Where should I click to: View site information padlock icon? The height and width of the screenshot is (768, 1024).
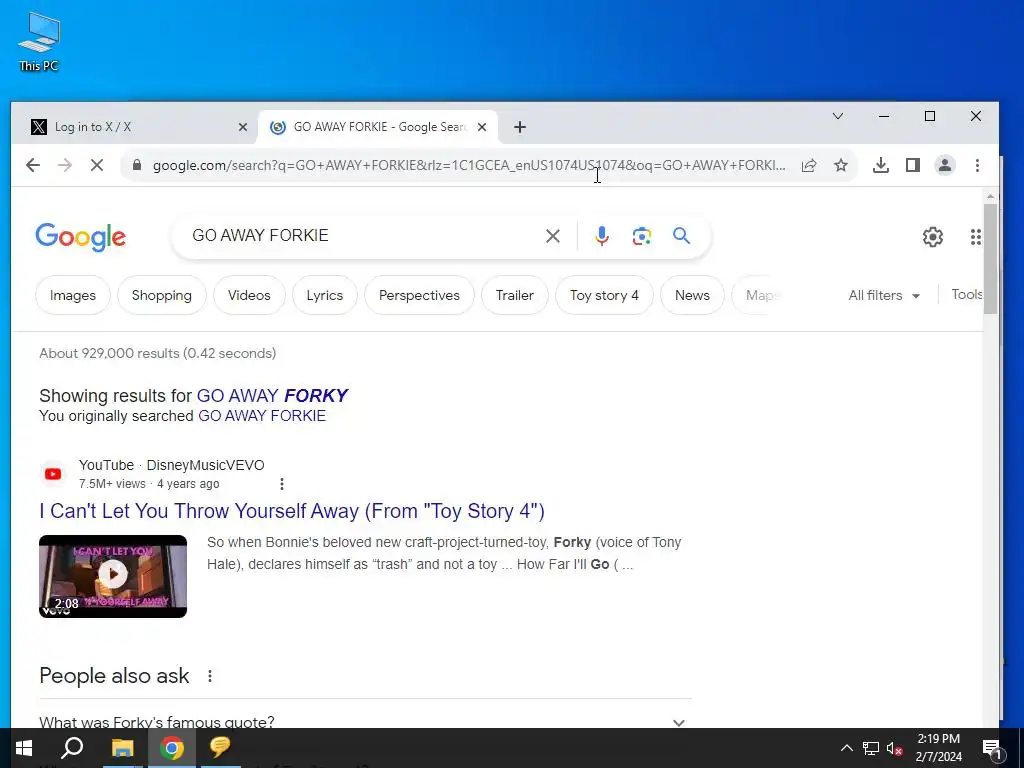click(136, 165)
